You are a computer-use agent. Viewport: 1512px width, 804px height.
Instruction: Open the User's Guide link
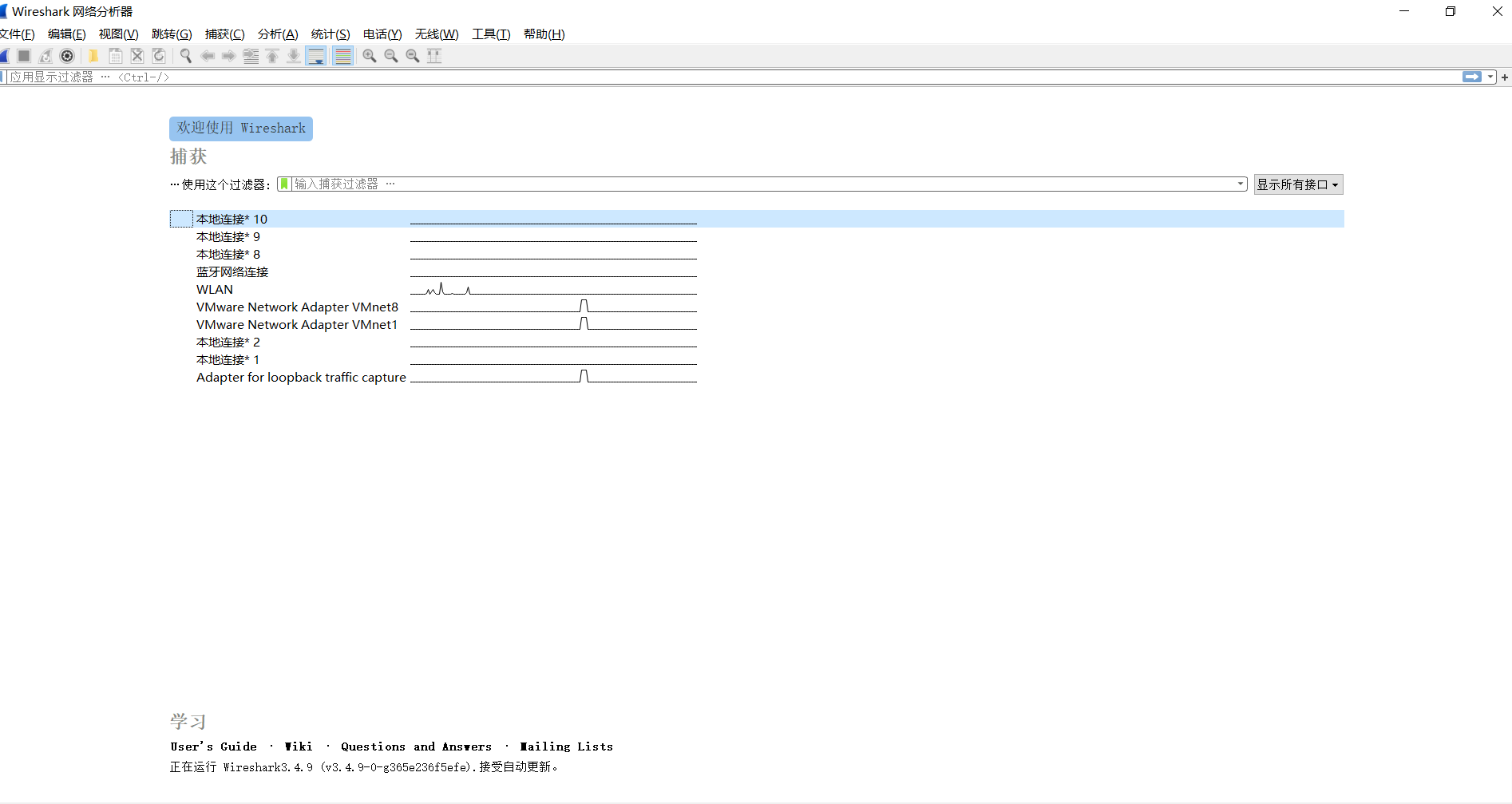coord(213,746)
